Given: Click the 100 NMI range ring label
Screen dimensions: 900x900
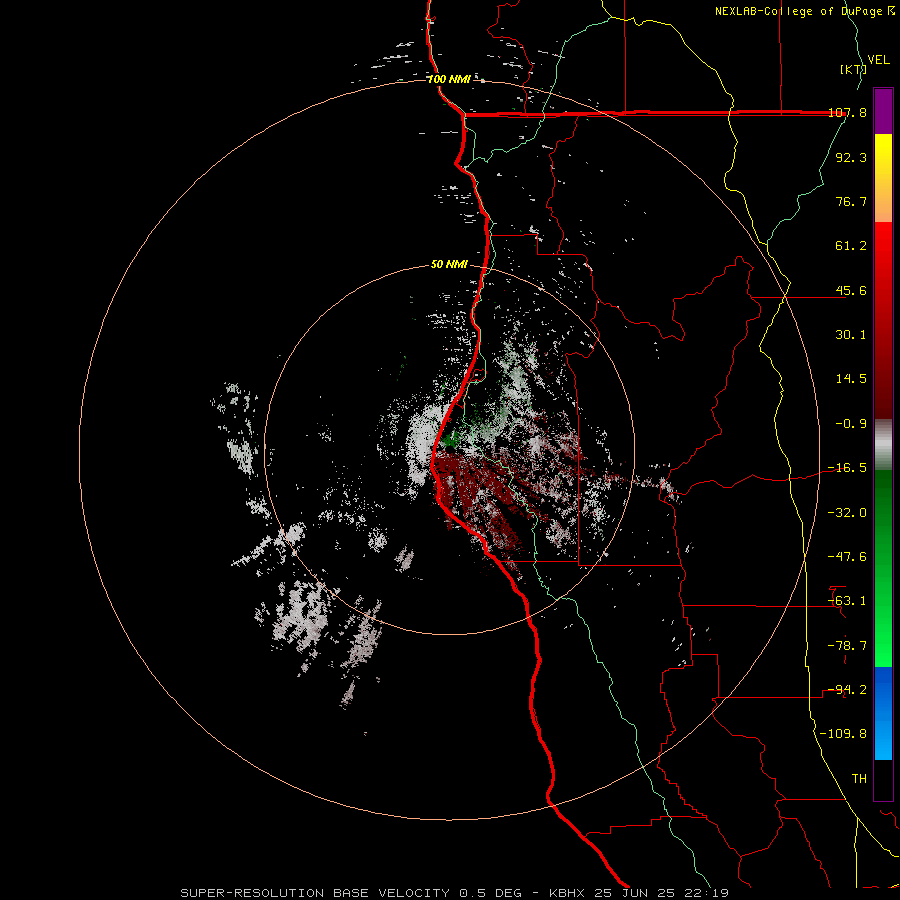Looking at the screenshot, I should pos(449,79).
